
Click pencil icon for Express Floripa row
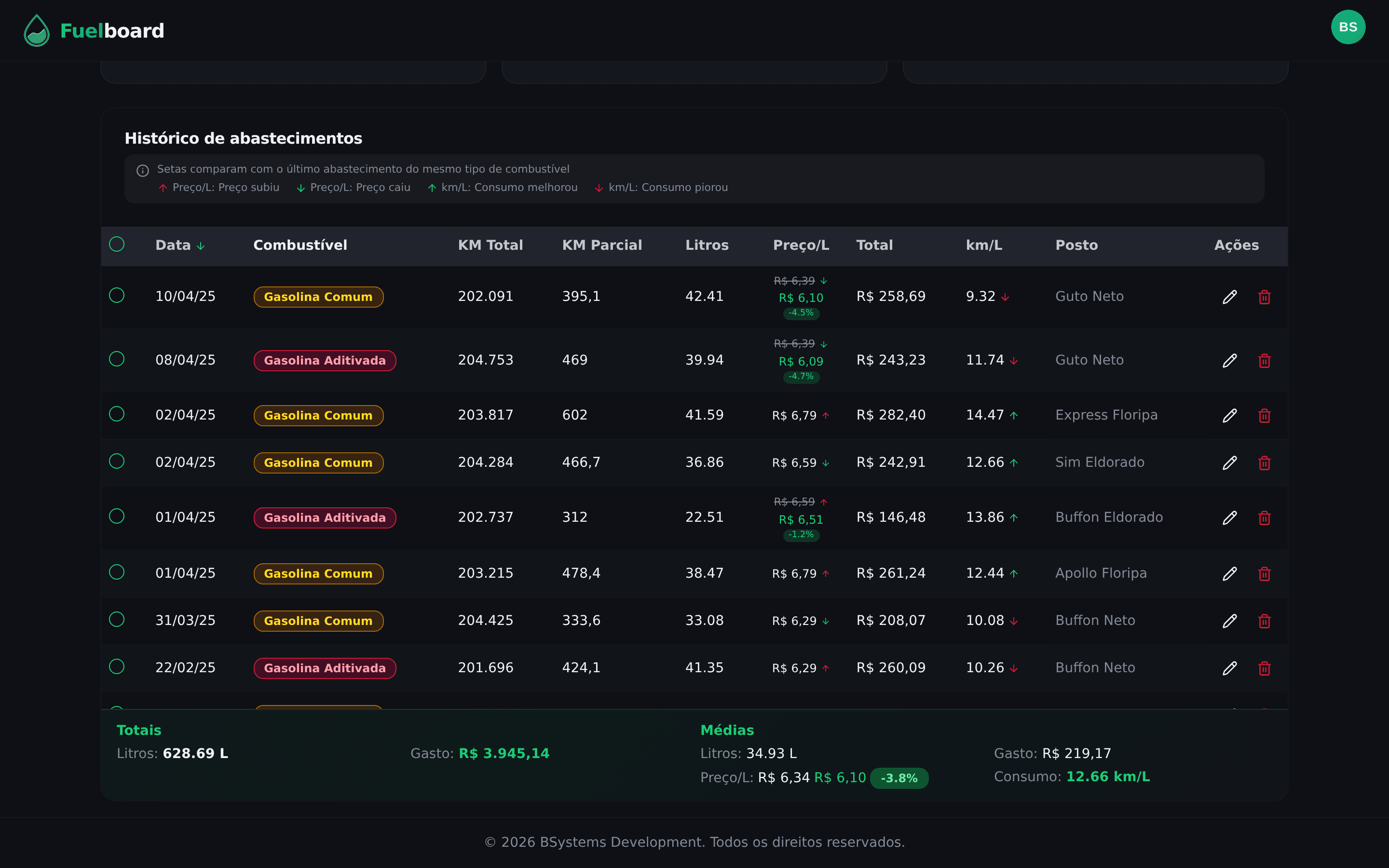pyautogui.click(x=1229, y=415)
